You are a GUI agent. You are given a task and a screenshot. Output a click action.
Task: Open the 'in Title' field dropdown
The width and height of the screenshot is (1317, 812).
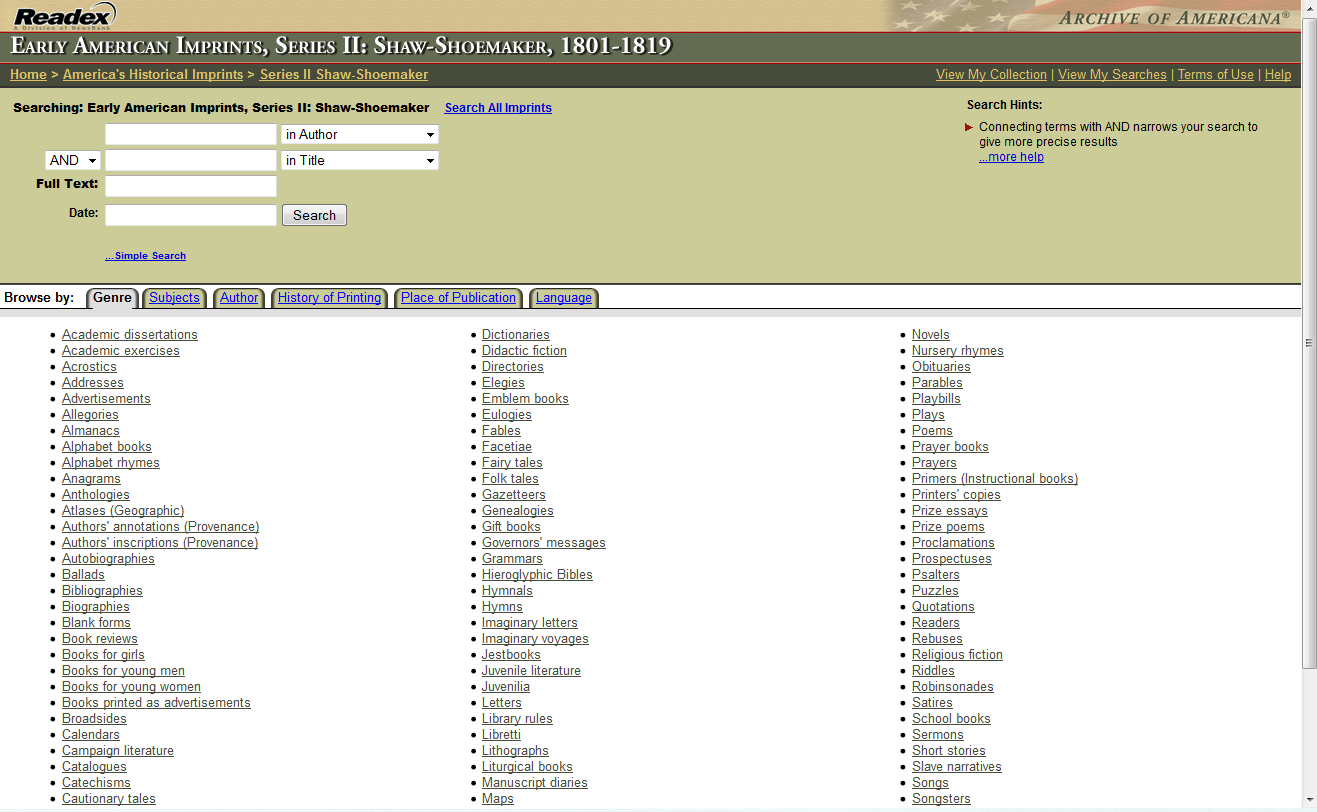pos(360,160)
